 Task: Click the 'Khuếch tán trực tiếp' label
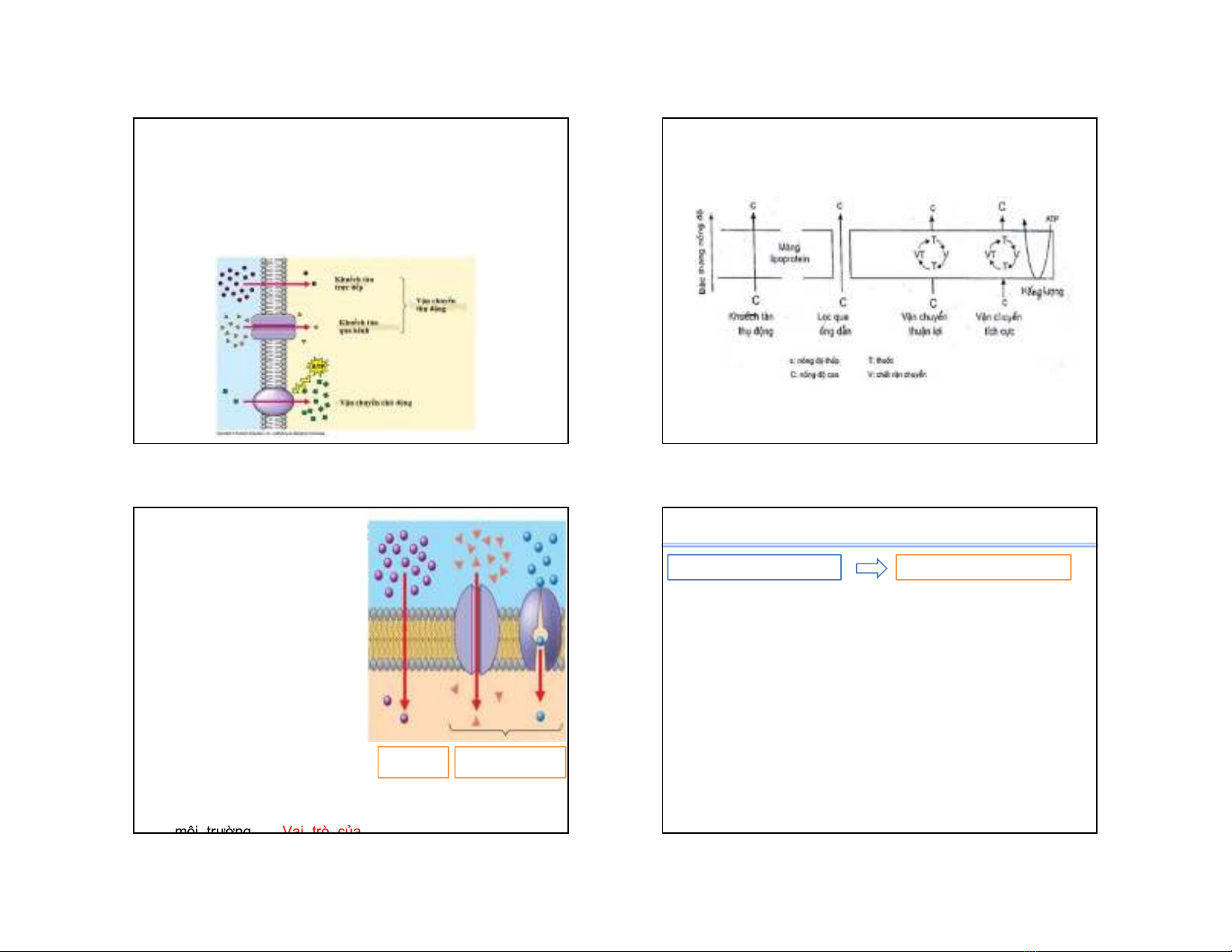[x=354, y=284]
